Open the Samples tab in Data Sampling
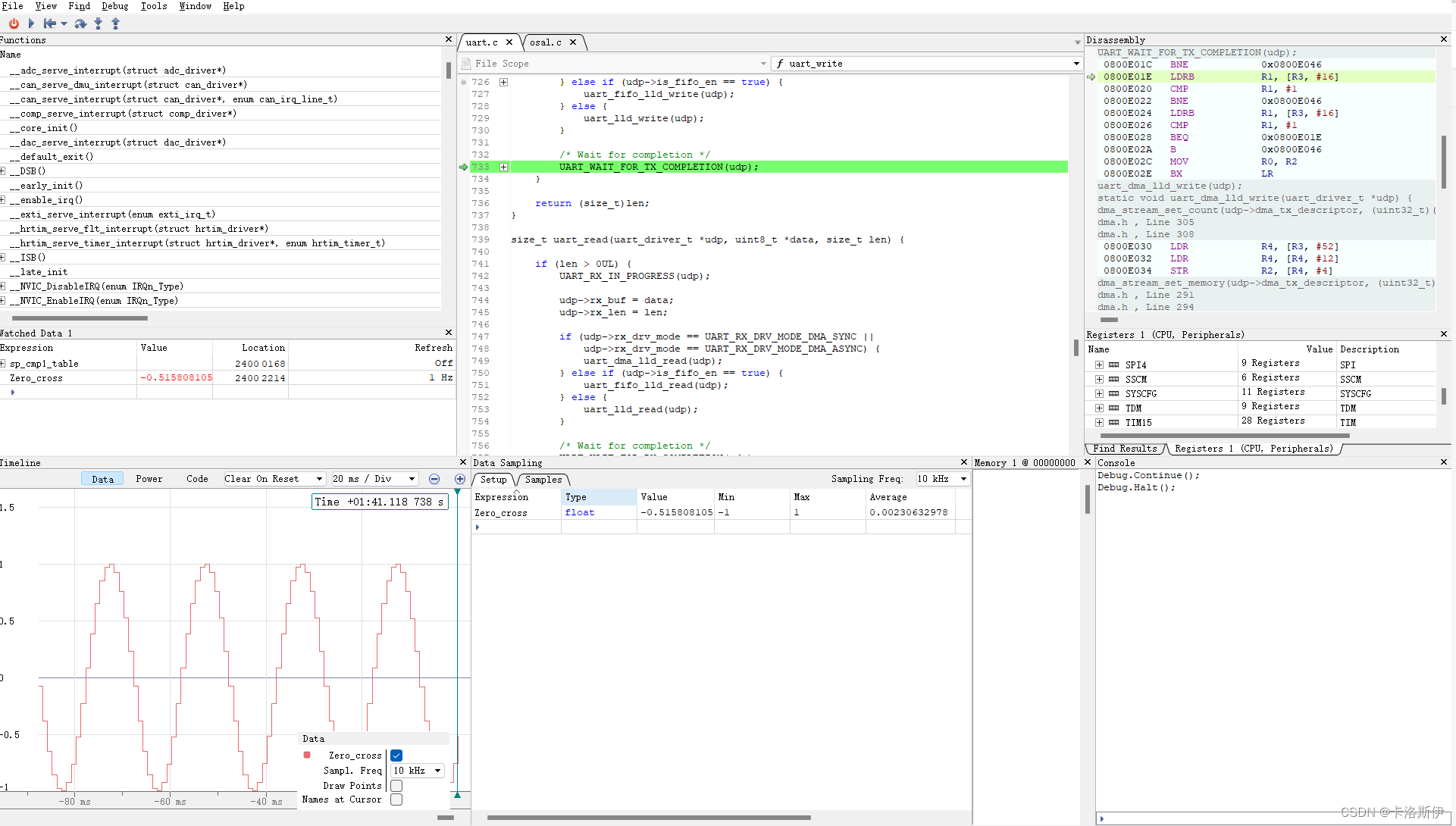Screen dimensions: 1456x826 (x=543, y=480)
